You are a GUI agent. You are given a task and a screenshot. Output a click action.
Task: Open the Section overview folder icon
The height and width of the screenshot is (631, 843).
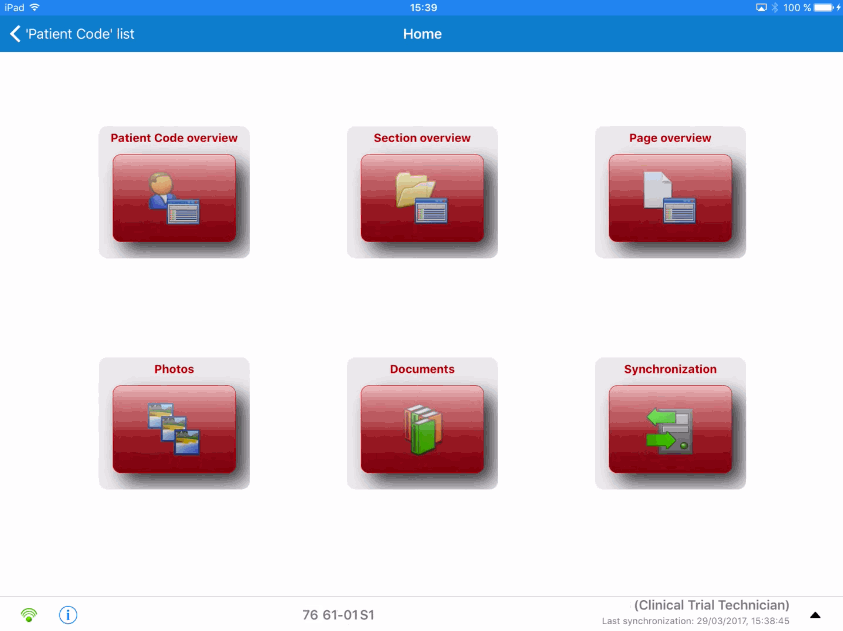(422, 198)
